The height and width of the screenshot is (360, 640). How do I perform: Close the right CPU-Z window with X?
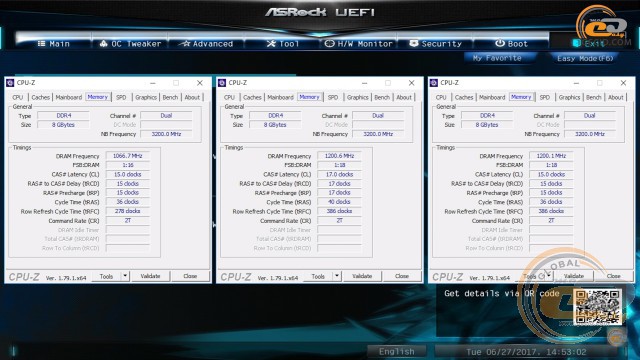[623, 83]
